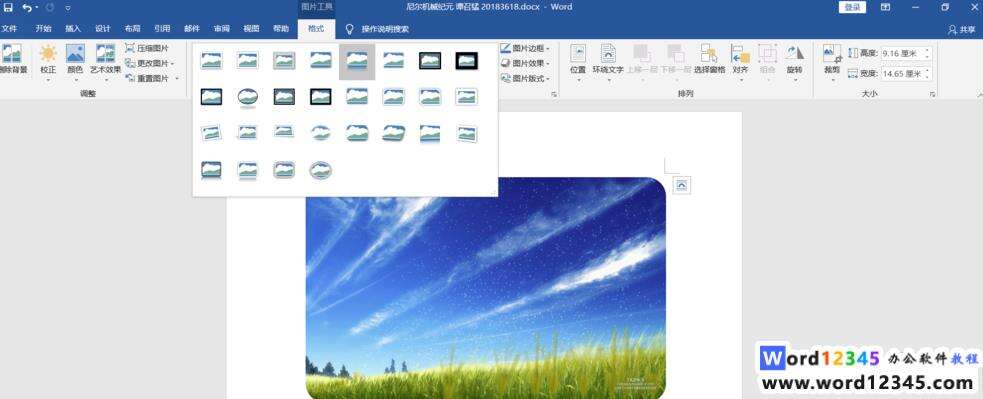
Task: Click the 选择窗格 selection pane icon
Action: (x=710, y=60)
